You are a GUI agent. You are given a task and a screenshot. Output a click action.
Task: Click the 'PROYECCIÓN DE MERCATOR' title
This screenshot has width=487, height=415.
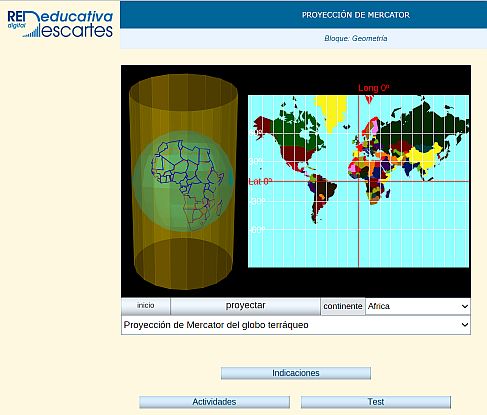click(x=356, y=15)
